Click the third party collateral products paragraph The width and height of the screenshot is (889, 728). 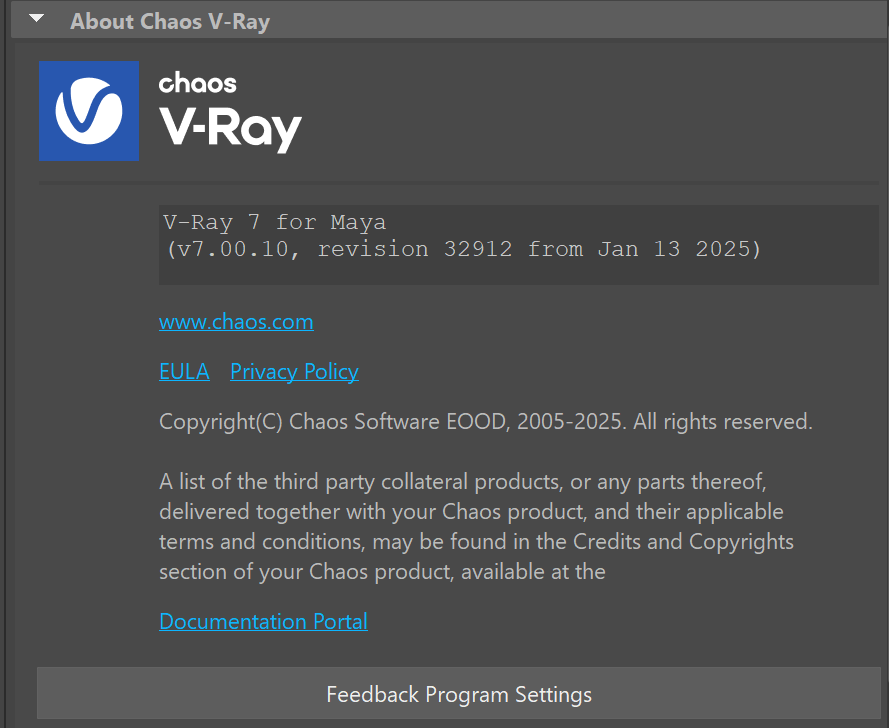coord(476,527)
